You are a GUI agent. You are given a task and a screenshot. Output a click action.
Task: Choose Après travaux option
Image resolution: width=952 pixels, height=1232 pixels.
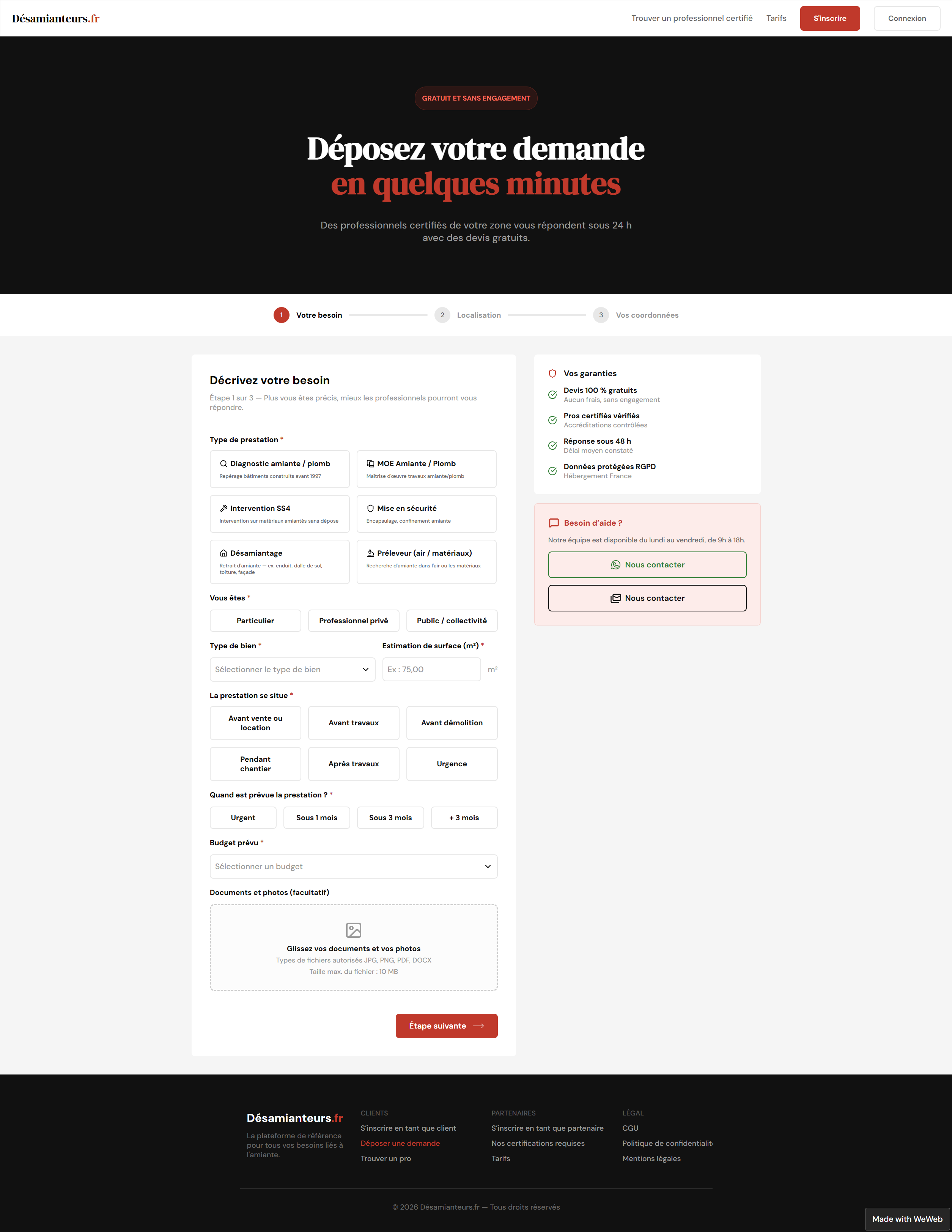click(354, 764)
